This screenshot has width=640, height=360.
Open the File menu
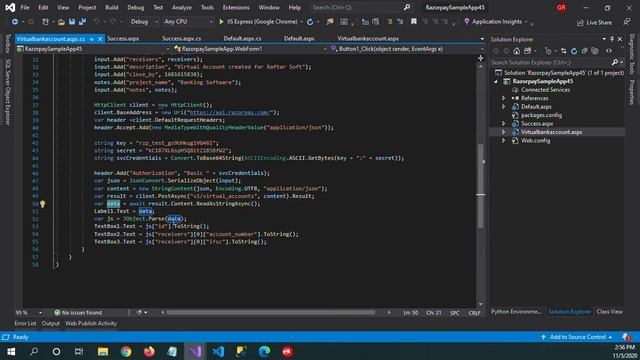[24, 8]
